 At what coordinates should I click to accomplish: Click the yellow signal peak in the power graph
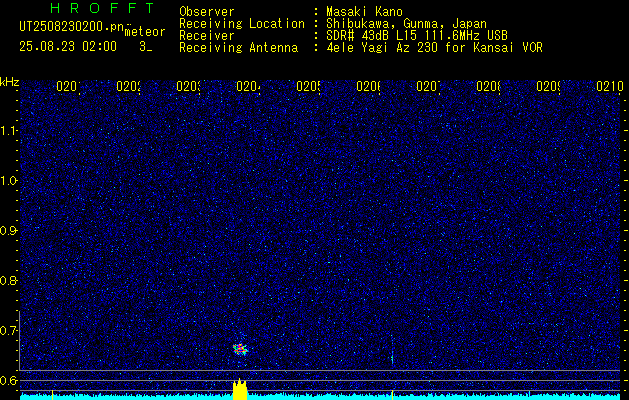tap(239, 389)
